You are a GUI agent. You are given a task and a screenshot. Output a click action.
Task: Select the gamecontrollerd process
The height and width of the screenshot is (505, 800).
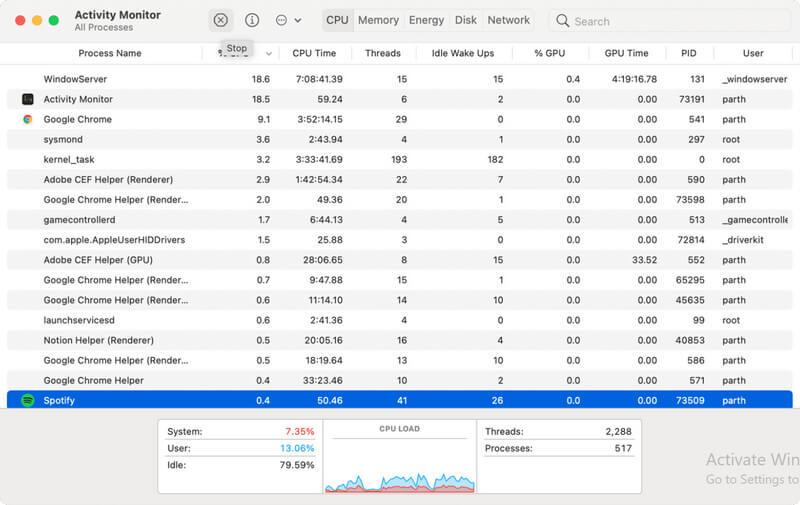(x=399, y=220)
